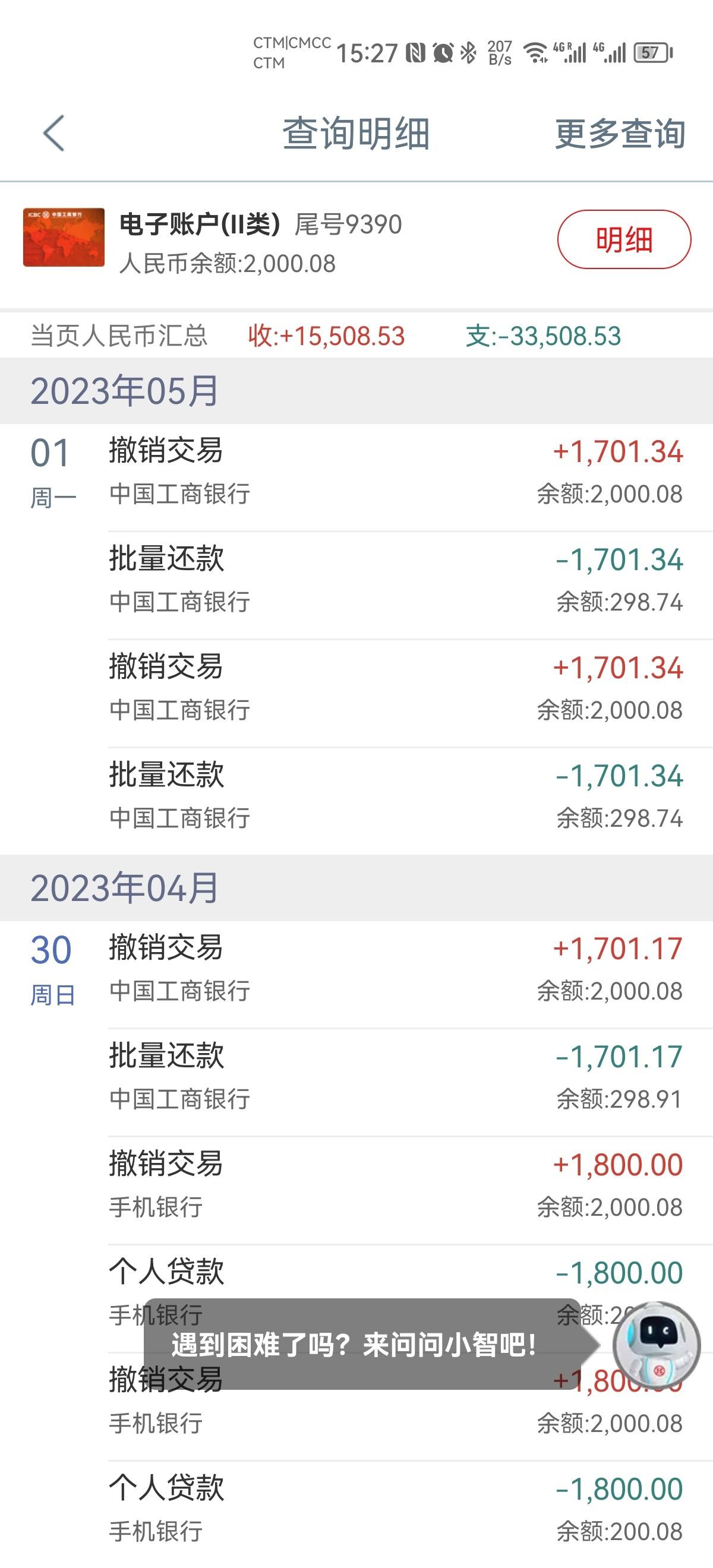Tap the Wi-Fi icon in status bar
This screenshot has width=713, height=1568.
(x=536, y=53)
